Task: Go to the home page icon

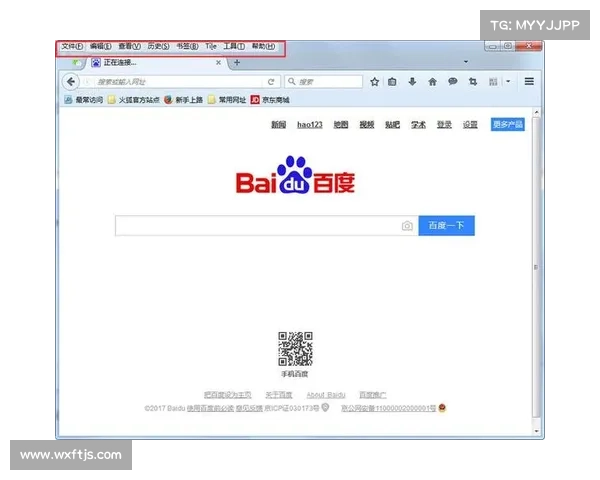Action: 432,82
